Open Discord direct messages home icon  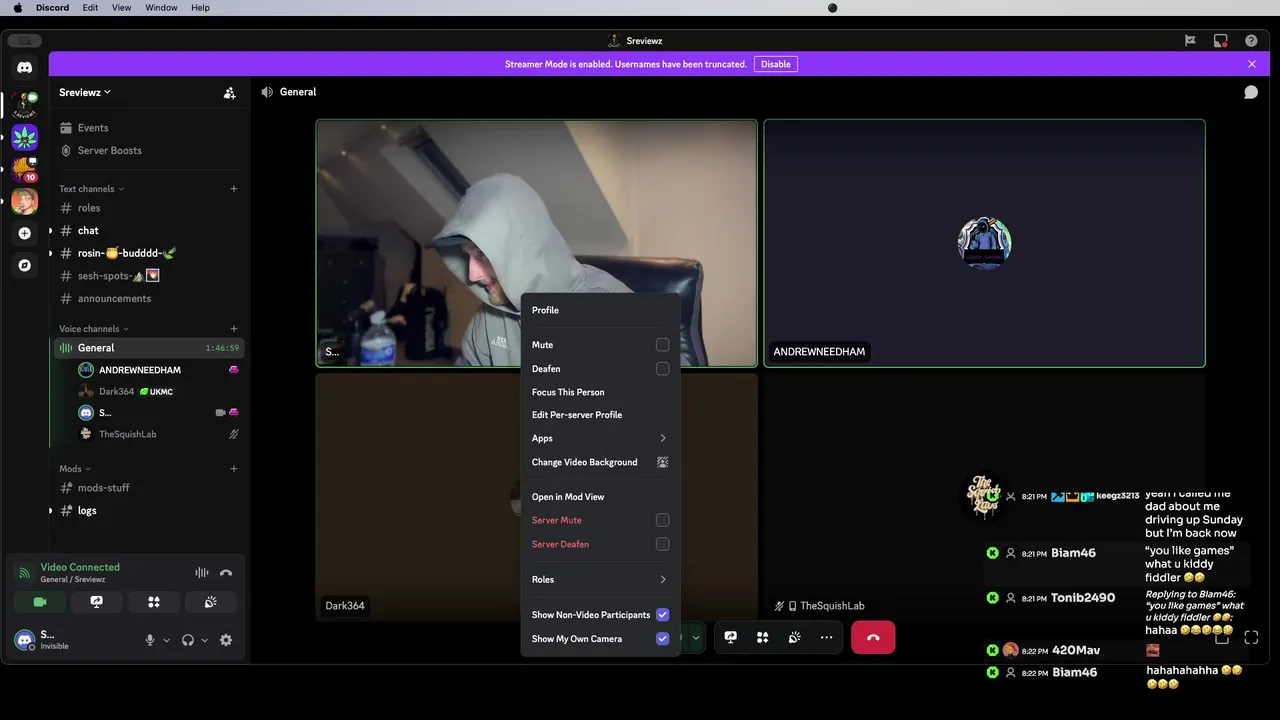[x=25, y=68]
